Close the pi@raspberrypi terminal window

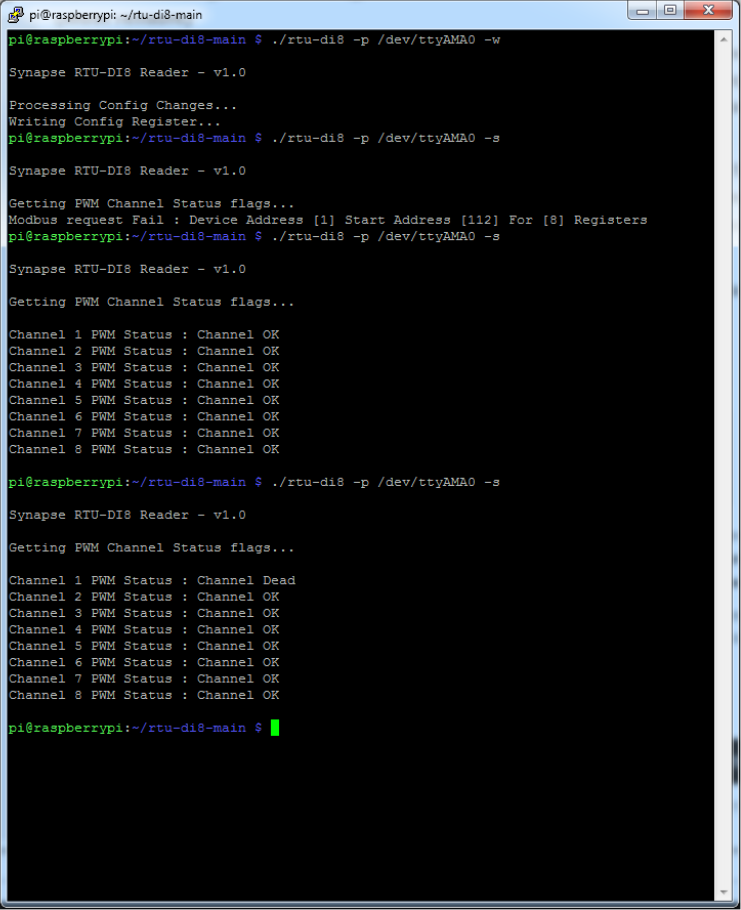click(x=708, y=10)
